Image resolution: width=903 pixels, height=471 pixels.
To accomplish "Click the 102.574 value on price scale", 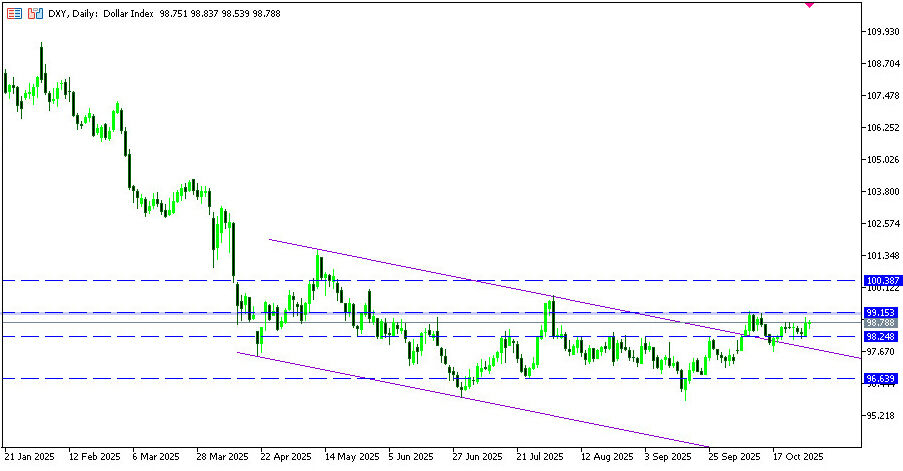I will pos(879,224).
